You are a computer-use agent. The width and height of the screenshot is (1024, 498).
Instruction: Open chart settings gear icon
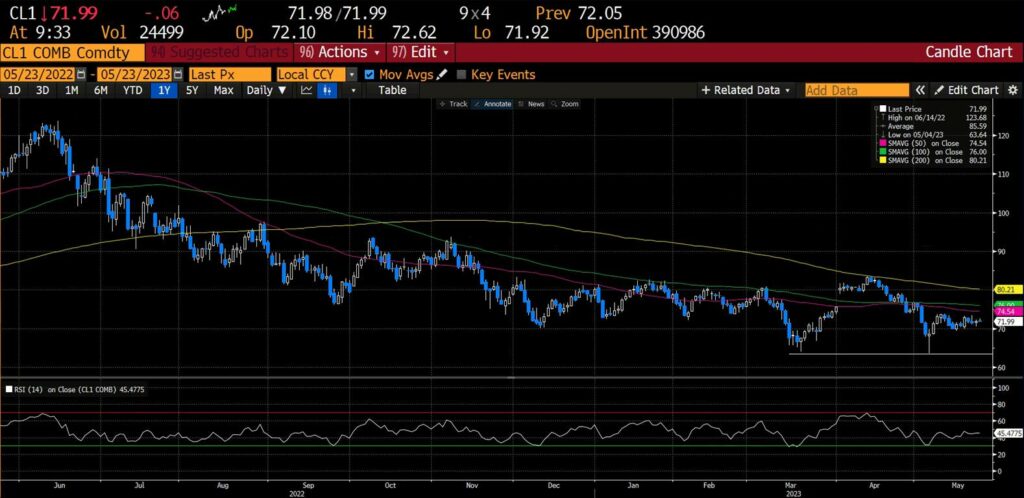coord(1013,91)
